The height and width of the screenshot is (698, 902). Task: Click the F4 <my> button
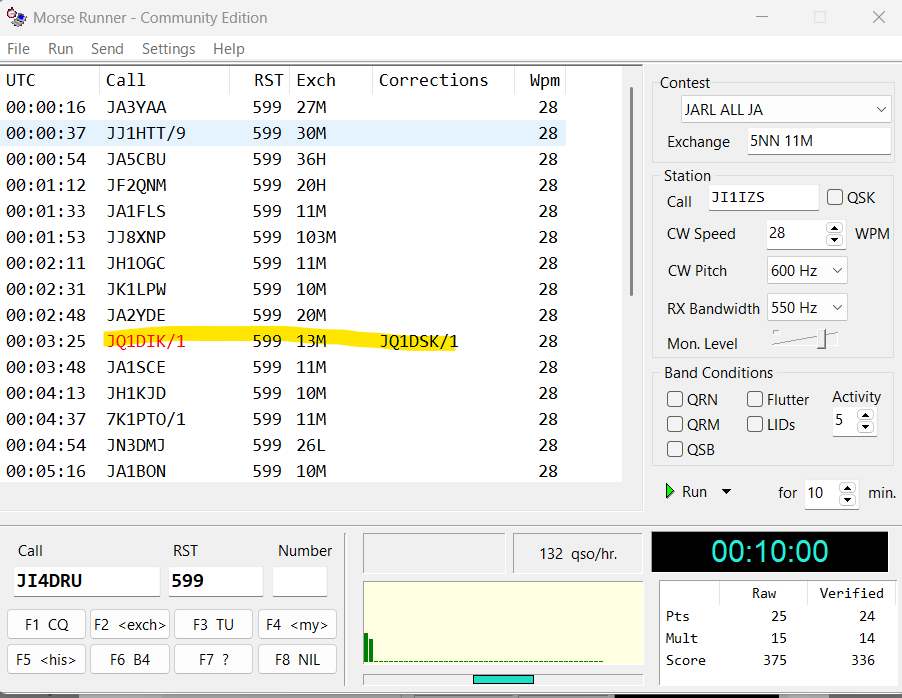coord(297,624)
